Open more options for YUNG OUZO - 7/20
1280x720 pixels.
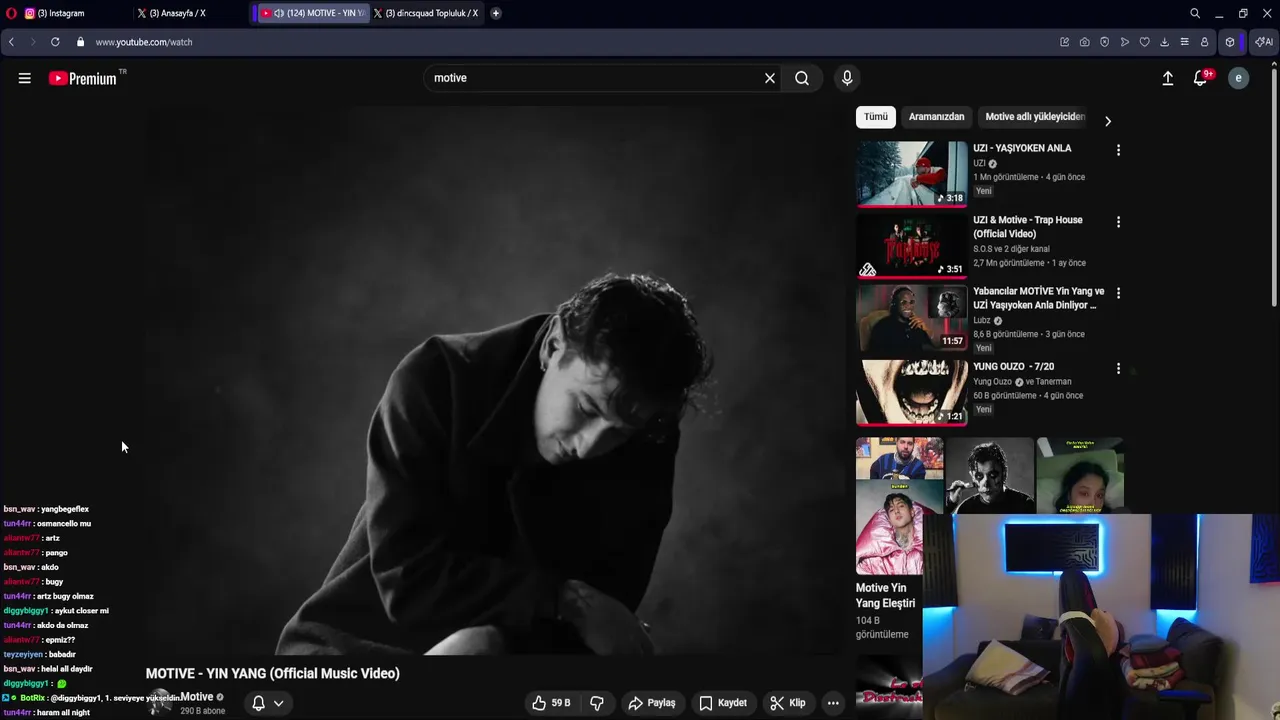pyautogui.click(x=1118, y=368)
